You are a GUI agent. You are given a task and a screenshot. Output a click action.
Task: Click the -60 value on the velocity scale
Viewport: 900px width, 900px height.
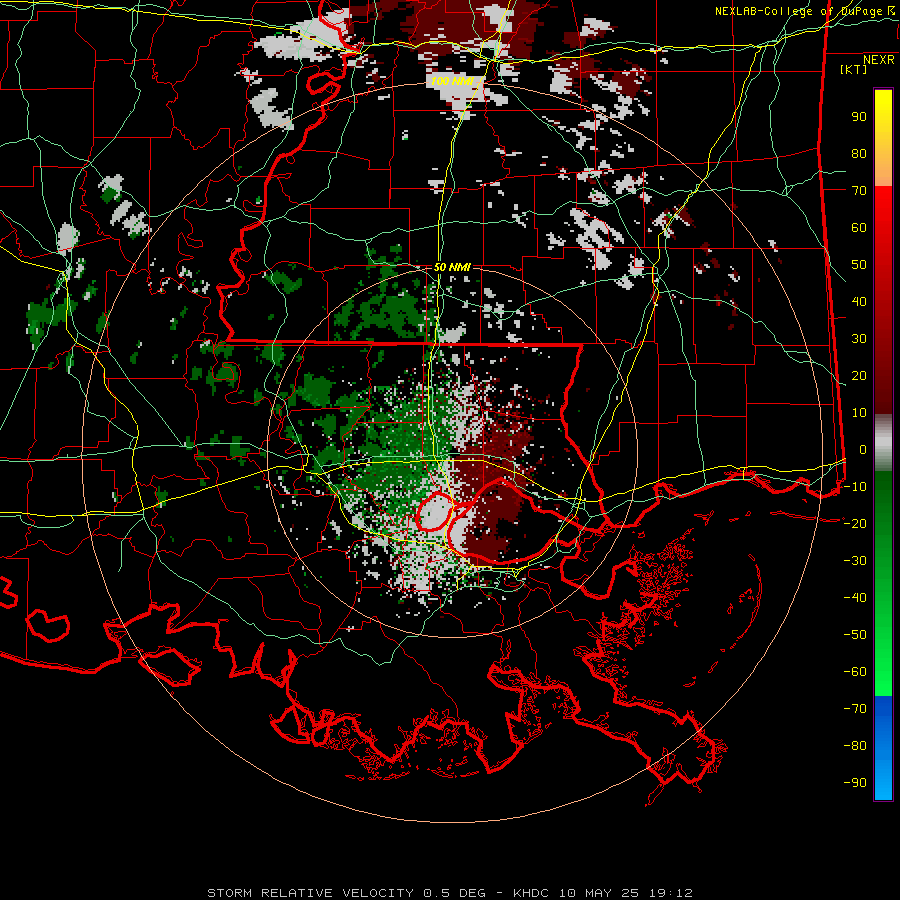point(855,672)
